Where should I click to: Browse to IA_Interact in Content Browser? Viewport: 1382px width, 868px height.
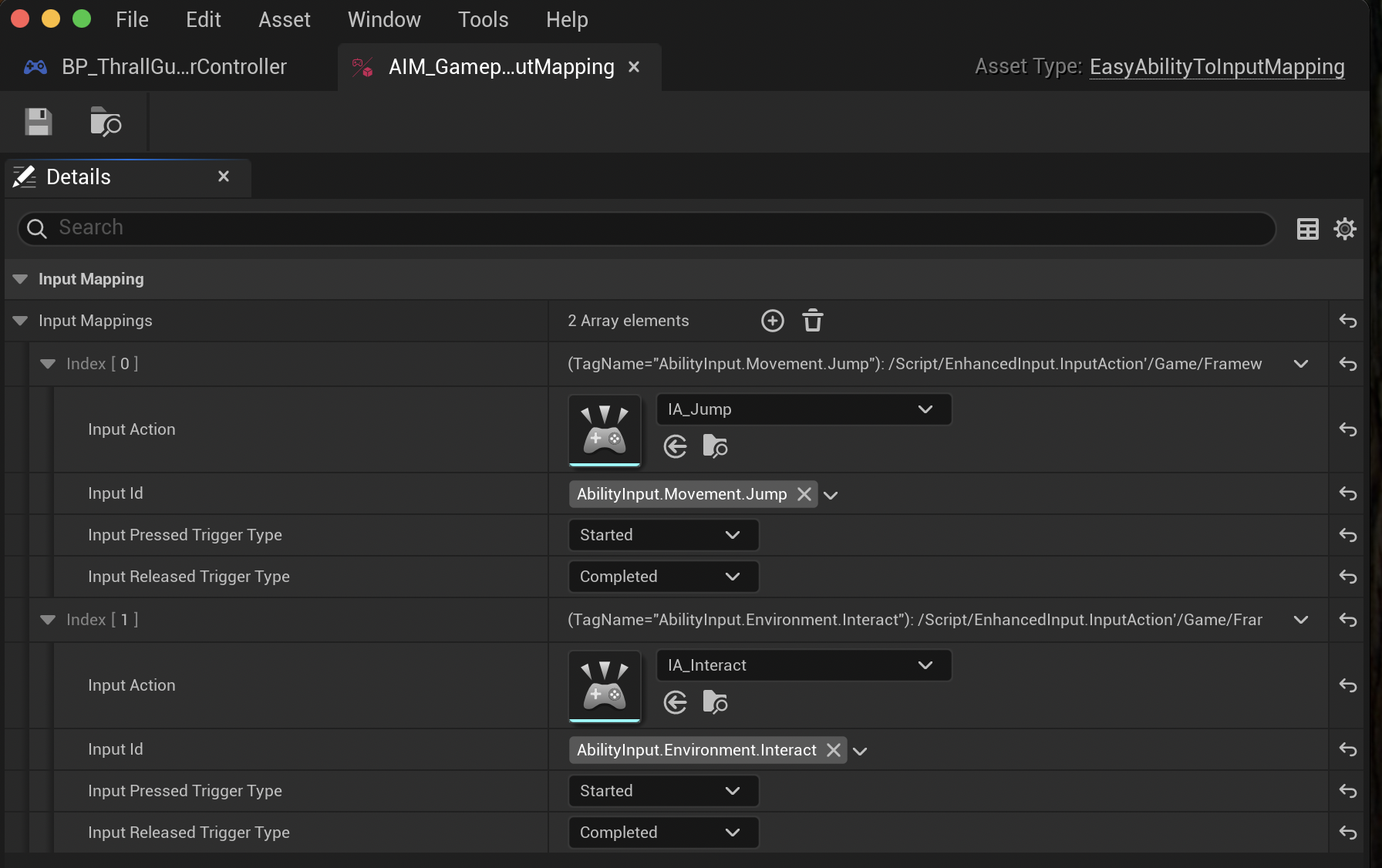(x=714, y=702)
